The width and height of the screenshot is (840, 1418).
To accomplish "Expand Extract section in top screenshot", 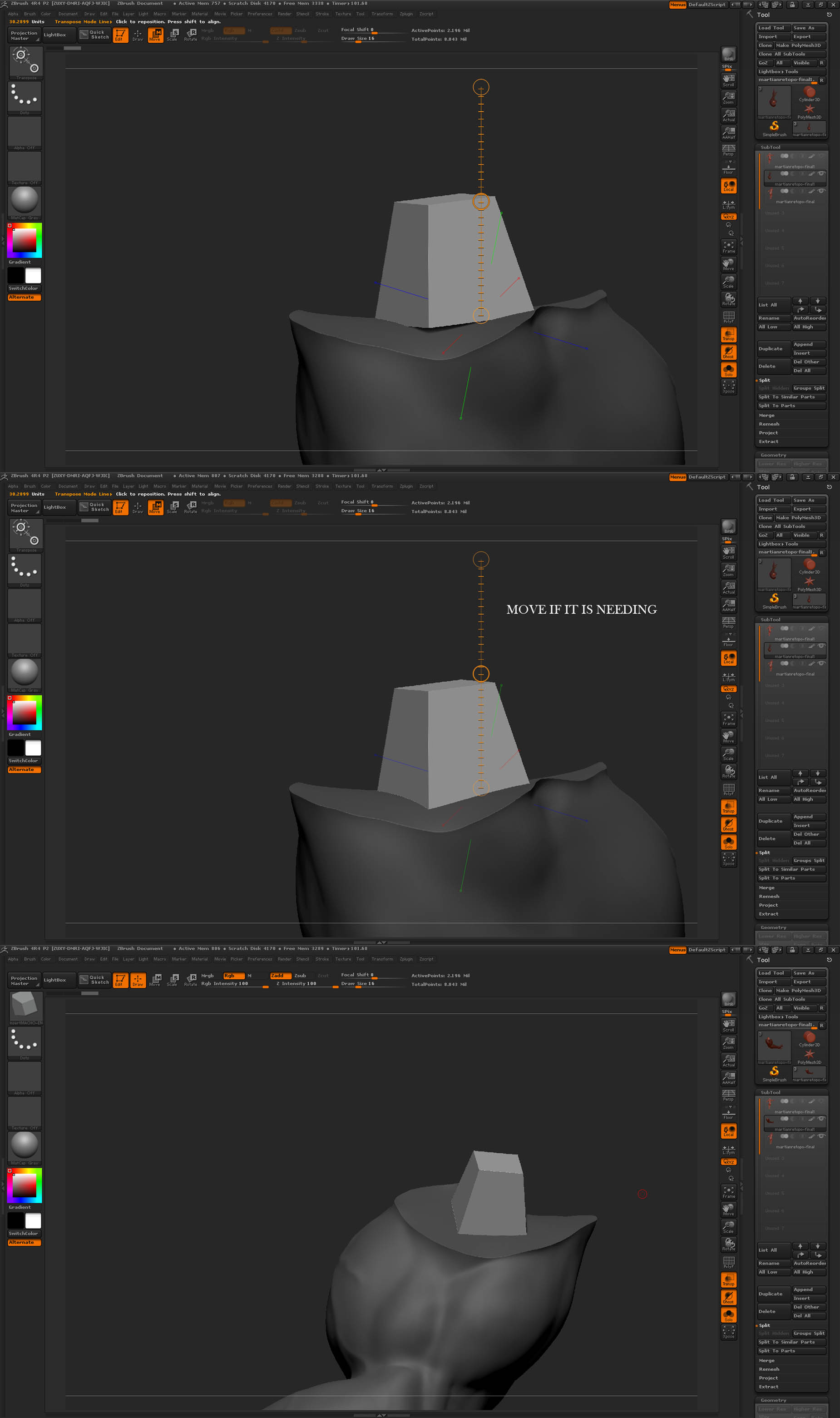I will tap(768, 441).
